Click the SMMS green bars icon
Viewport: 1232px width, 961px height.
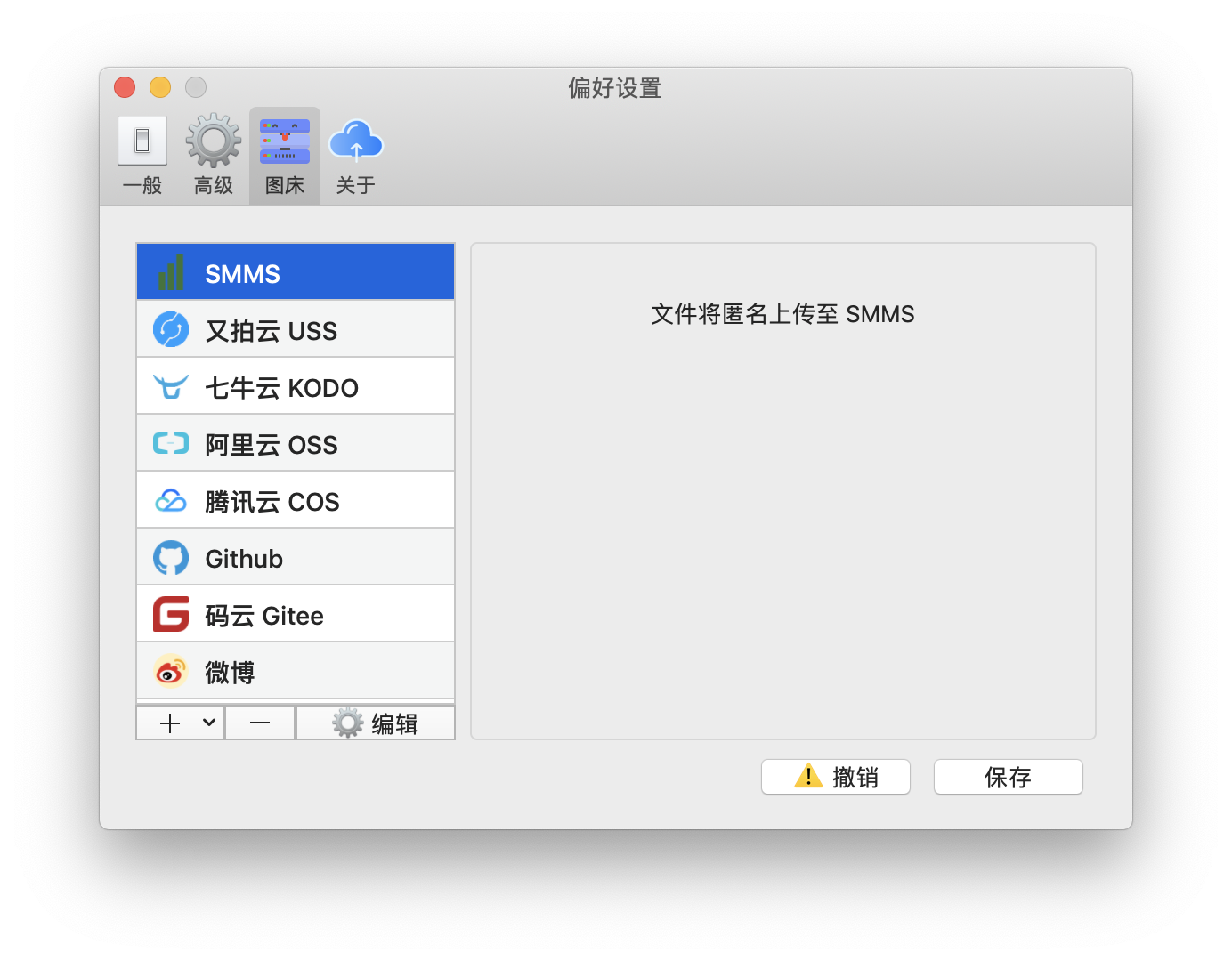(x=170, y=272)
